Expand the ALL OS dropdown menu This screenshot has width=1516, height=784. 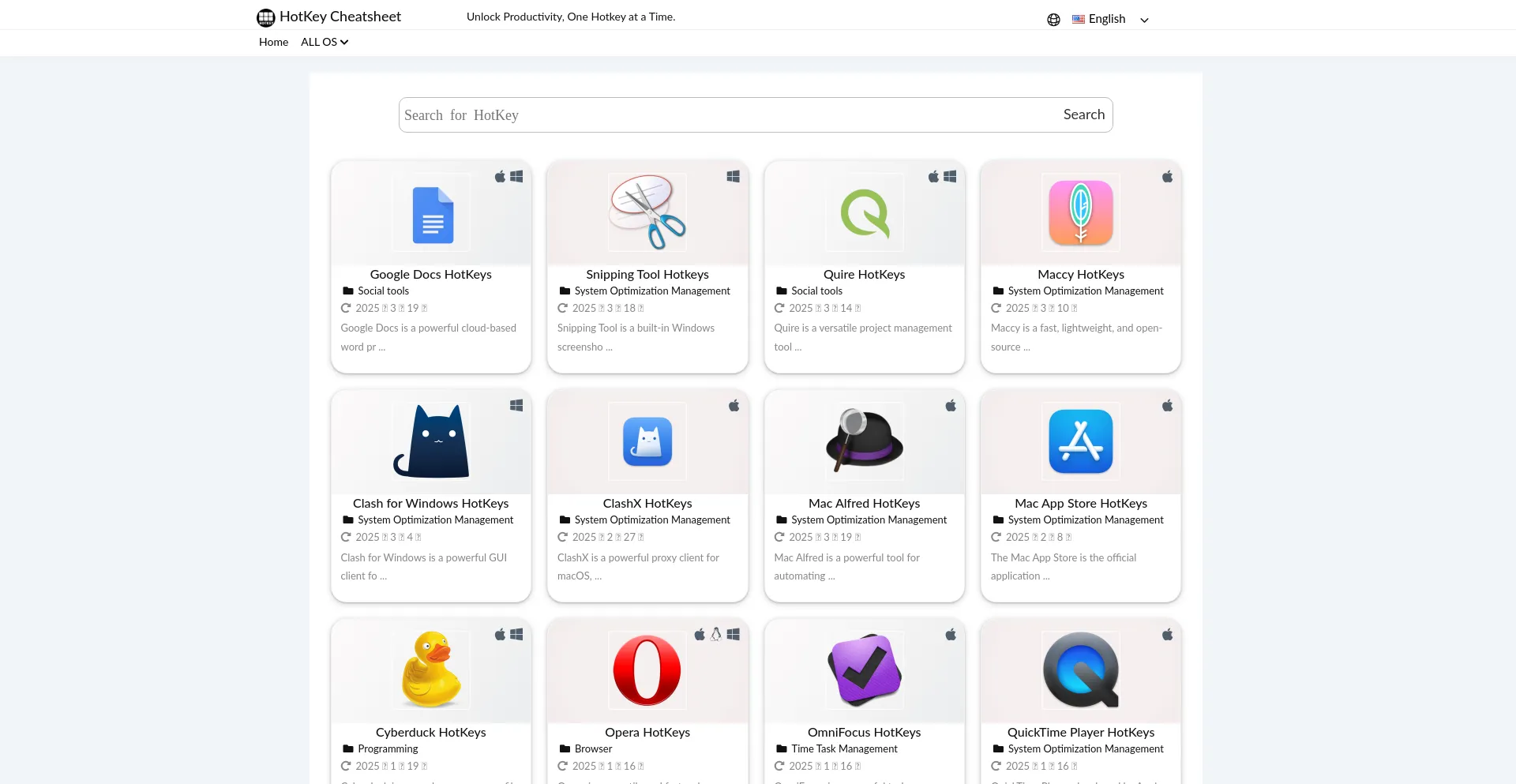(325, 42)
